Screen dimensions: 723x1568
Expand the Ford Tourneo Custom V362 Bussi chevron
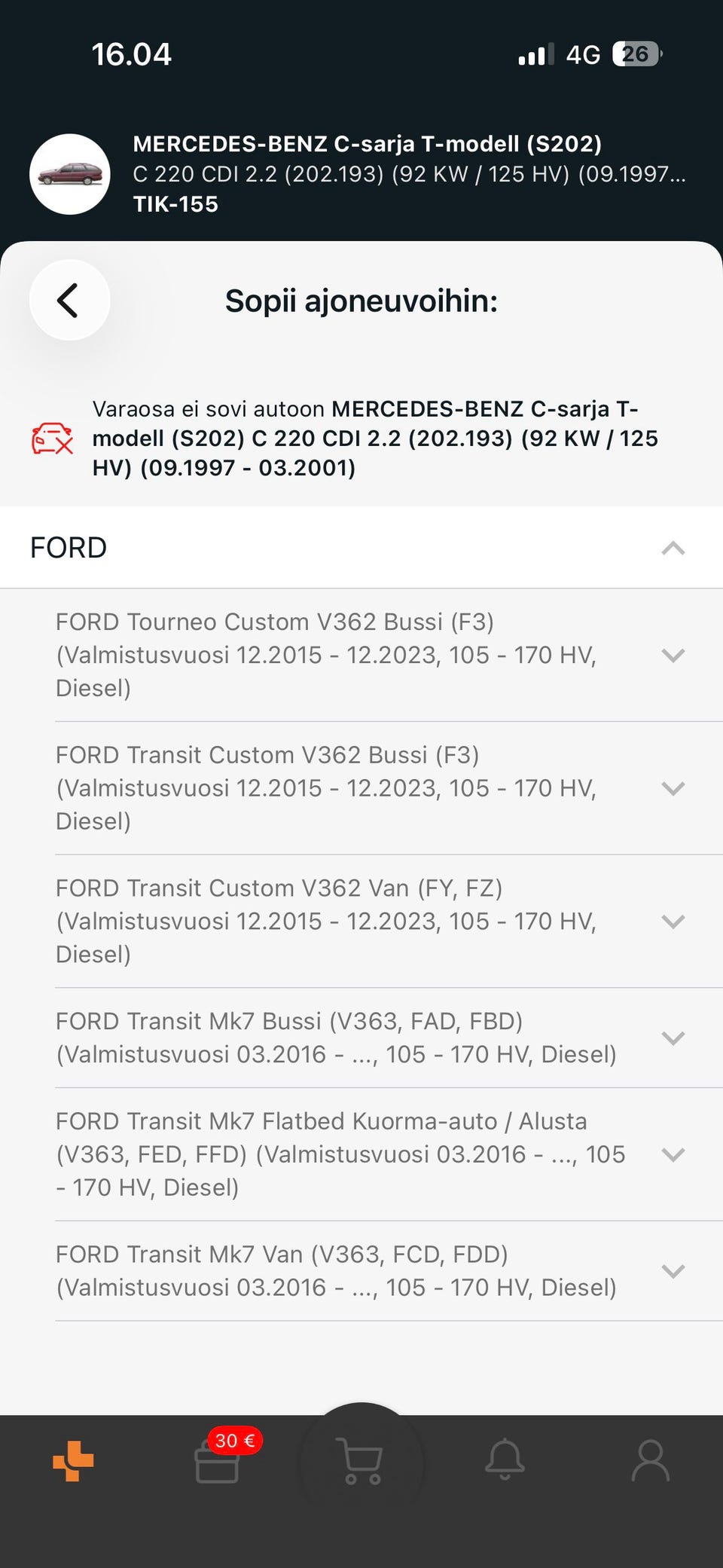pos(673,655)
